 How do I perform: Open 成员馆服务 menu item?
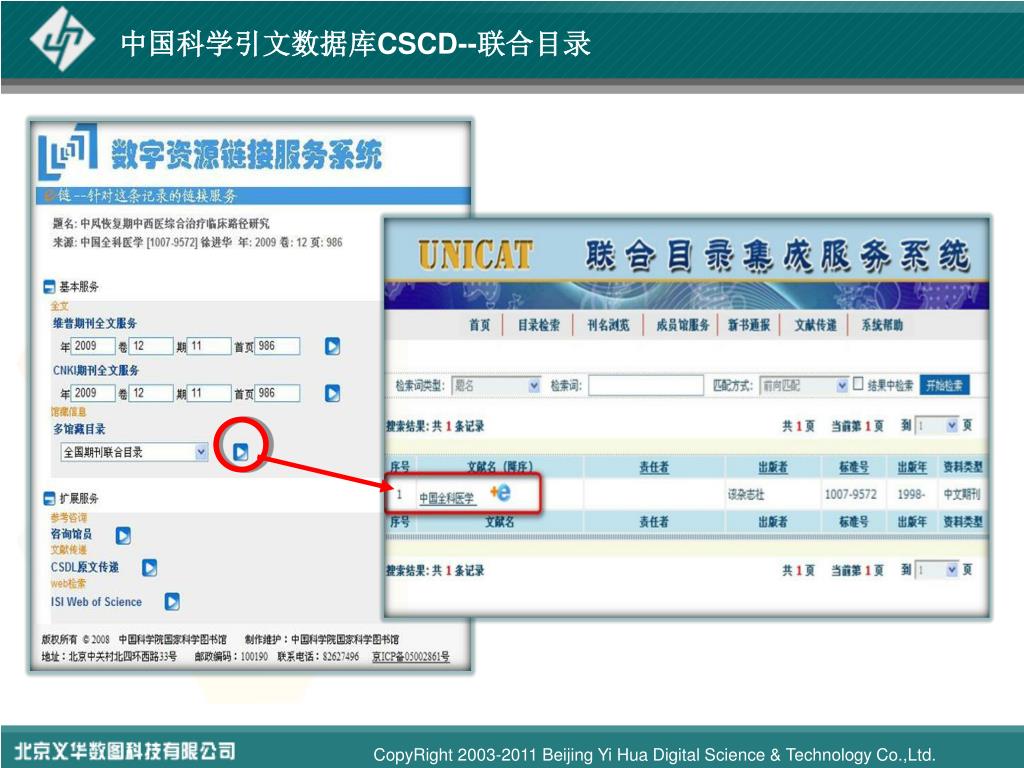point(682,325)
